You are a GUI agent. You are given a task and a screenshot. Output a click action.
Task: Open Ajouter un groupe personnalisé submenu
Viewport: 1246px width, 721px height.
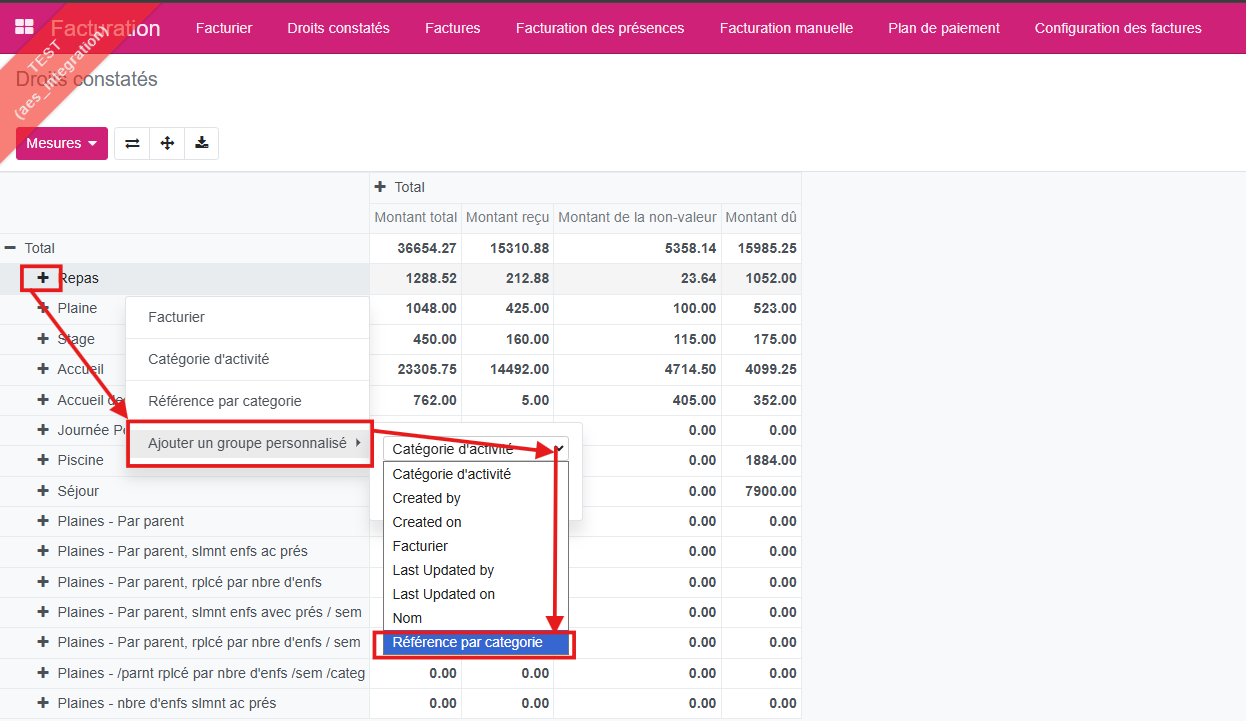(248, 443)
